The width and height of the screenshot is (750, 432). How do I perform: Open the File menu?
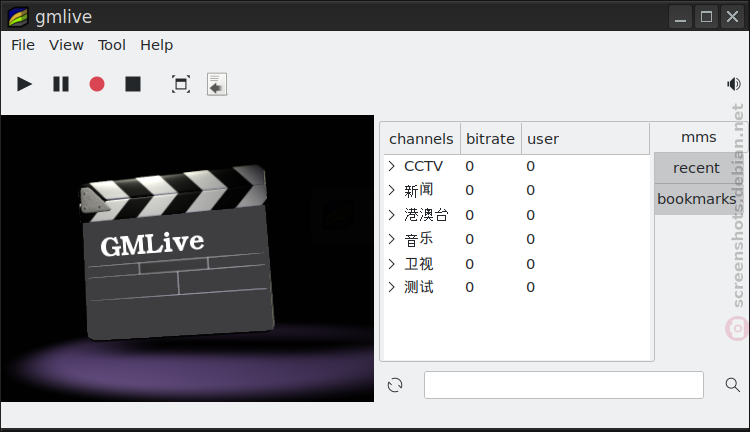[23, 45]
